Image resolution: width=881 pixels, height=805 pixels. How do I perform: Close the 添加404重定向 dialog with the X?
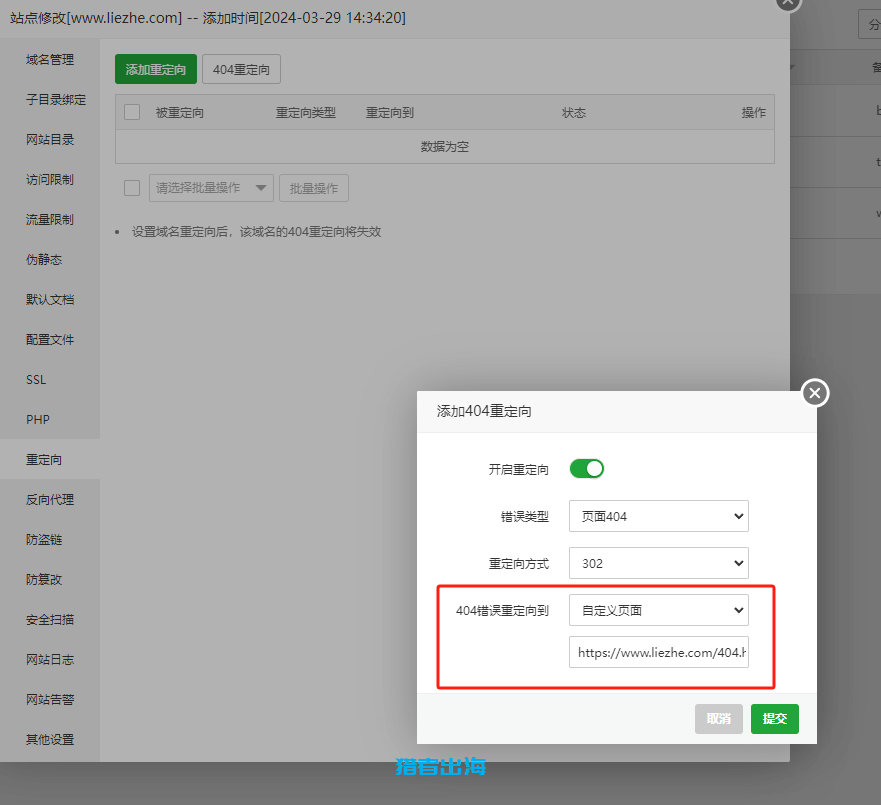pos(814,392)
